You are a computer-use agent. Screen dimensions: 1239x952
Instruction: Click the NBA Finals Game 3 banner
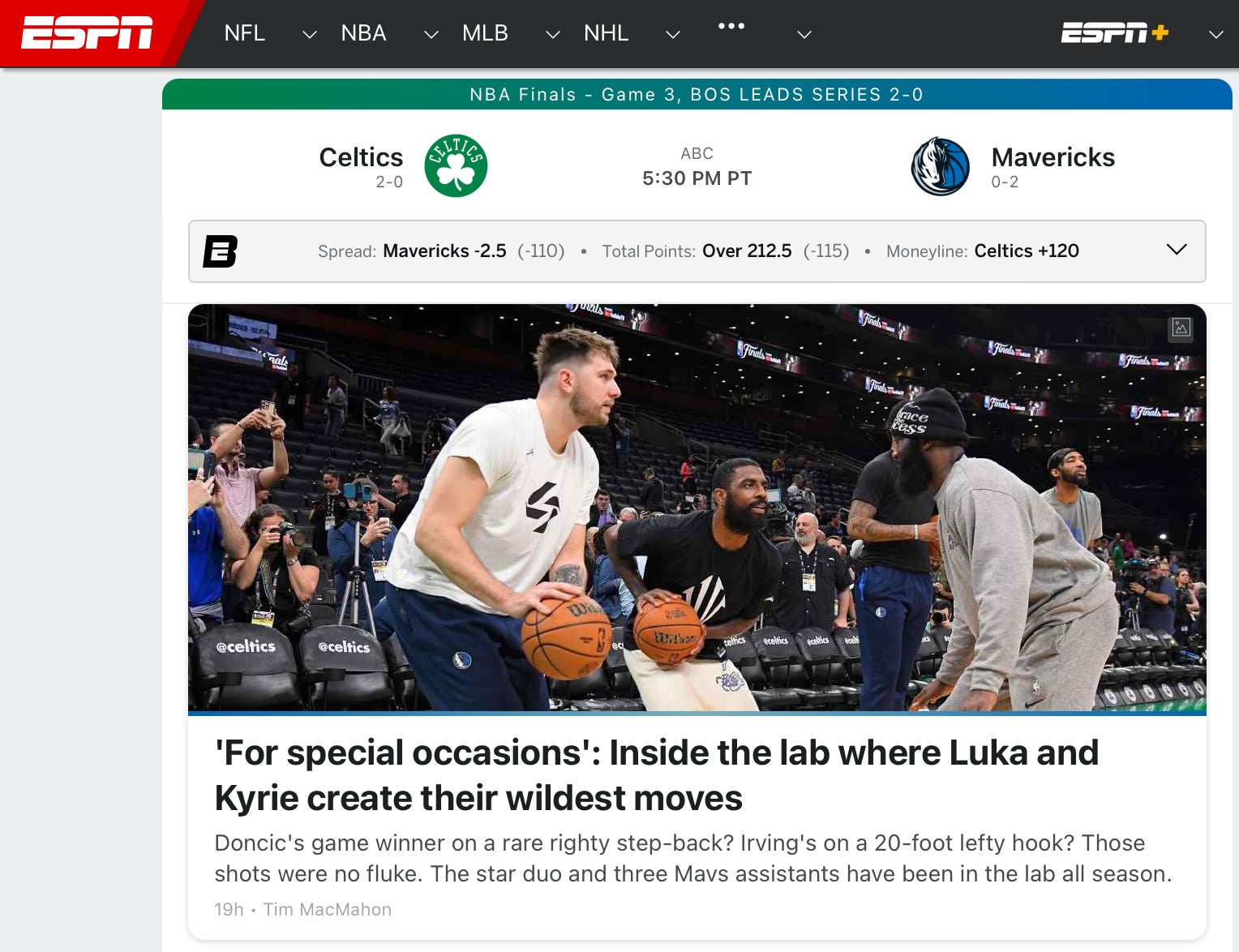click(x=697, y=94)
